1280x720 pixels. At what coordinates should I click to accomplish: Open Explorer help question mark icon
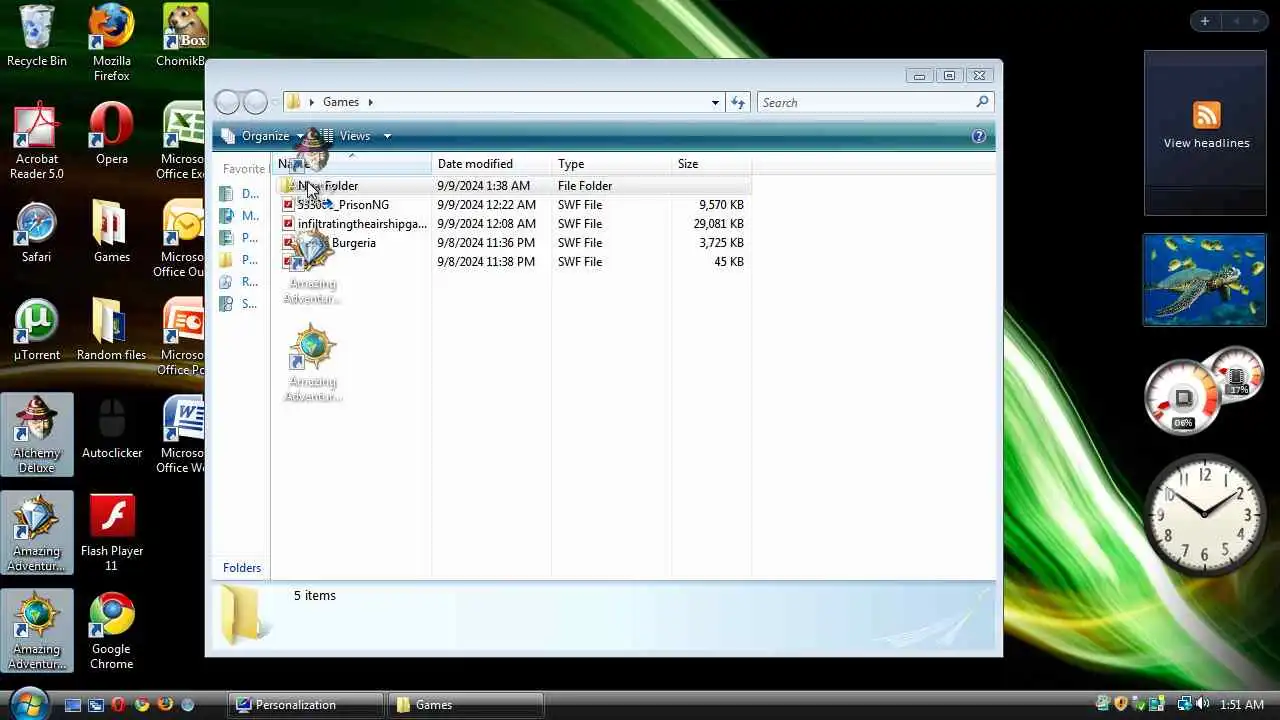(x=979, y=136)
